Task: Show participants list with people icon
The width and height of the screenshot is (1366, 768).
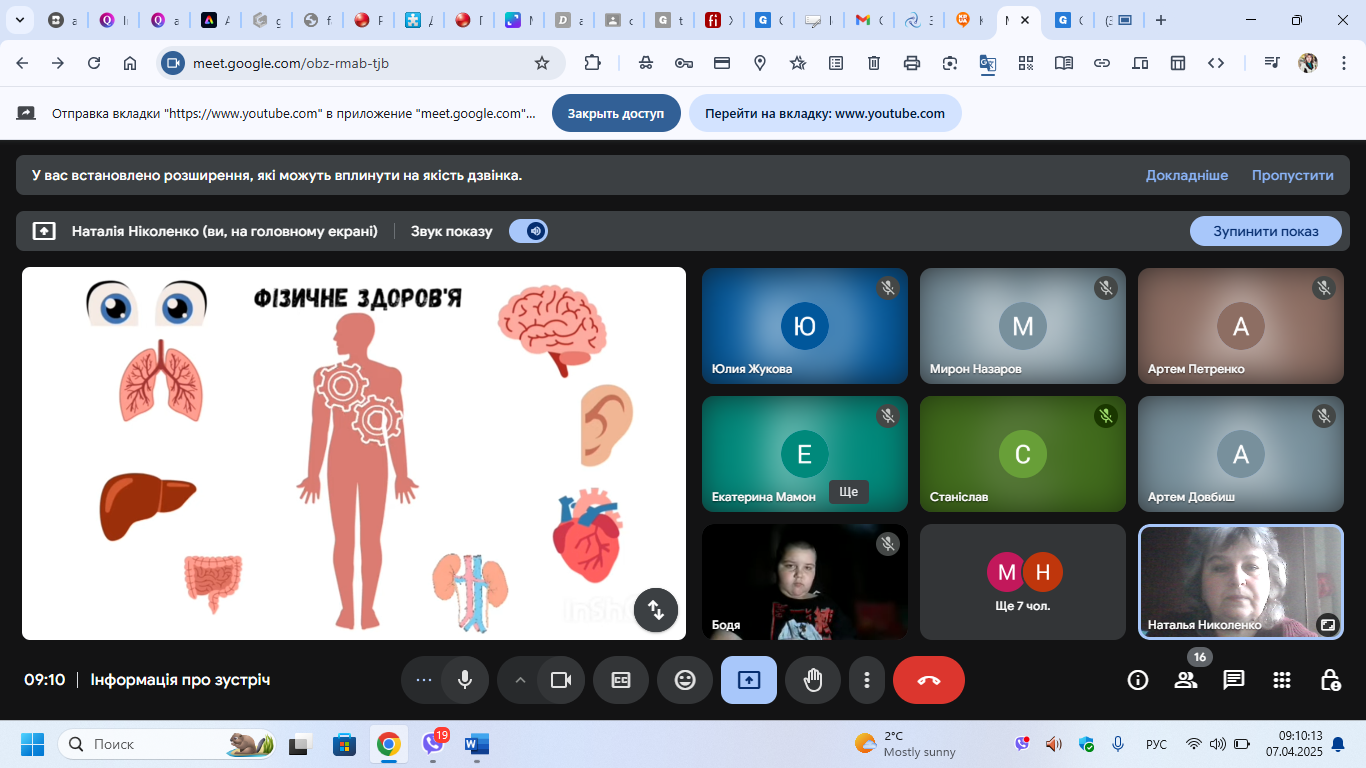Action: tap(1186, 680)
